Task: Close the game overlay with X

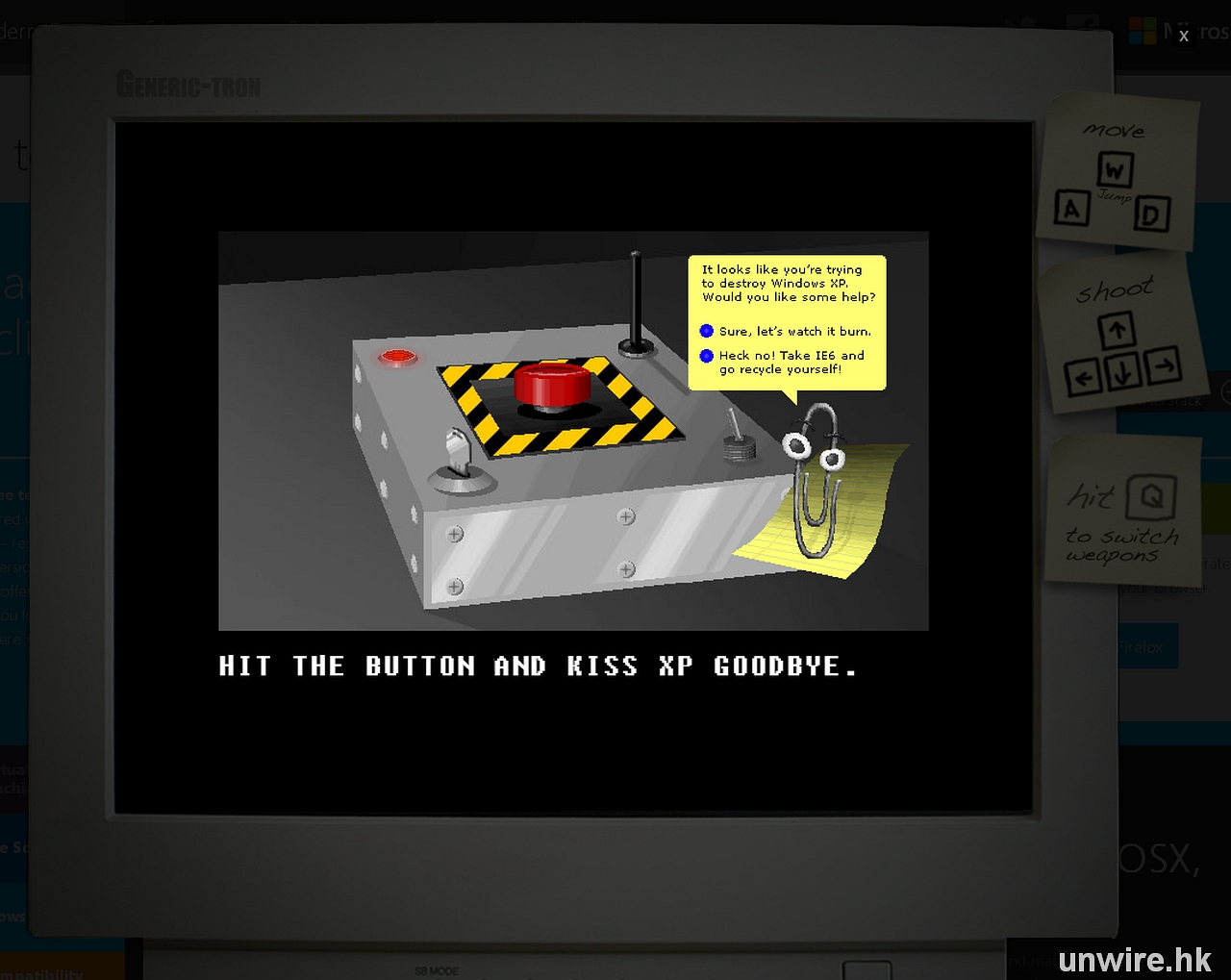Action: click(1184, 36)
